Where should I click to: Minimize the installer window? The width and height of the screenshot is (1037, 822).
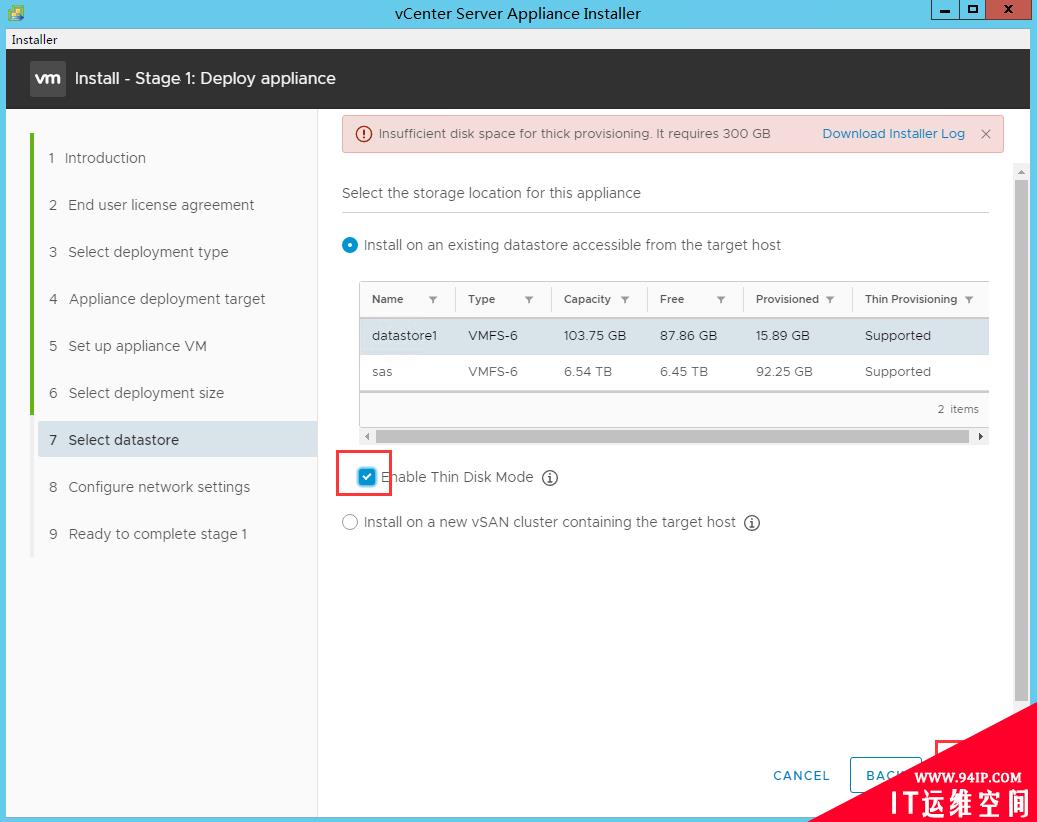click(x=944, y=10)
